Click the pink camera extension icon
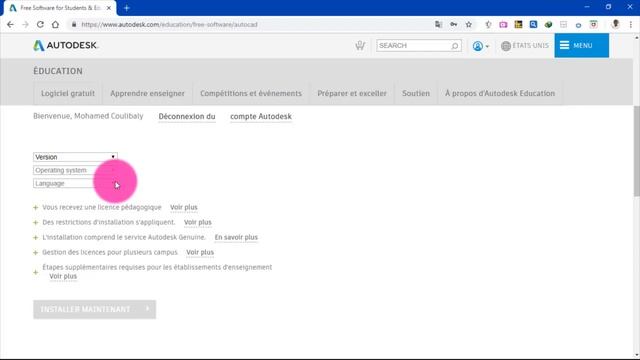Screen dimensions: 640x360 coord(503,24)
